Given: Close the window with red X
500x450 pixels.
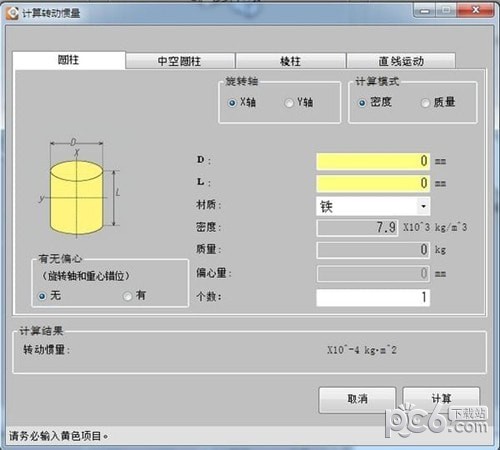Looking at the screenshot, I should point(476,10).
